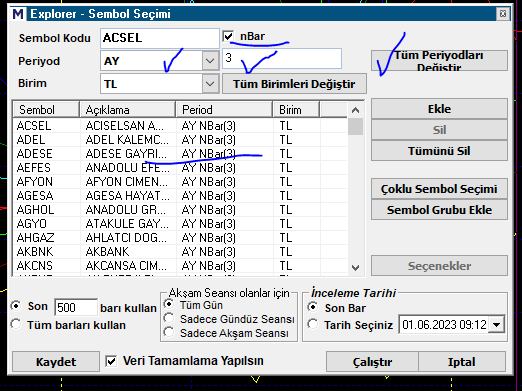Select the ADEL row in list
The image size is (522, 391).
[180, 140]
